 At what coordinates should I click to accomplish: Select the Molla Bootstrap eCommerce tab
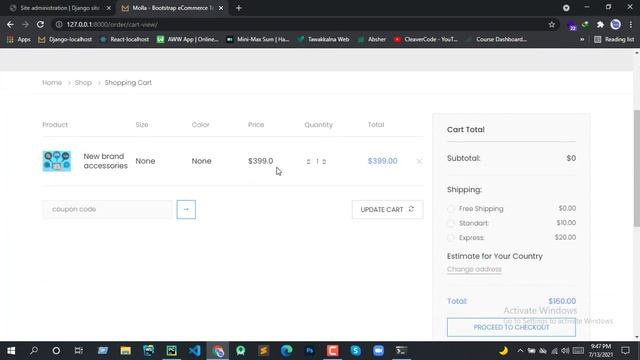click(173, 8)
